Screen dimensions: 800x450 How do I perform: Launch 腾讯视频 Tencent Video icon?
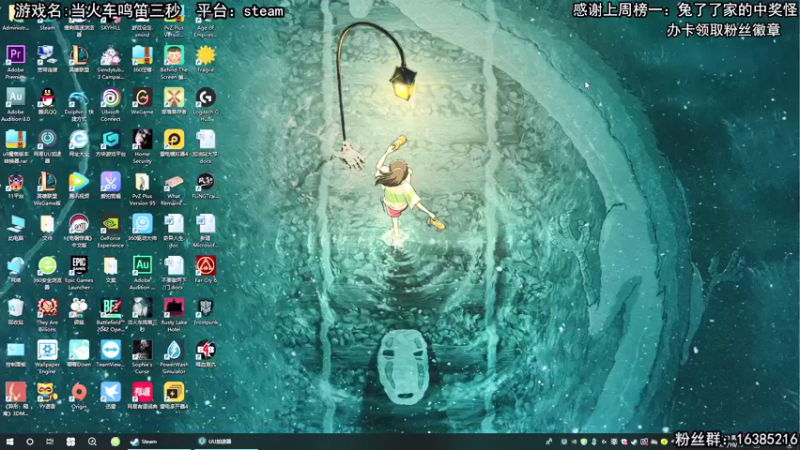(79, 182)
